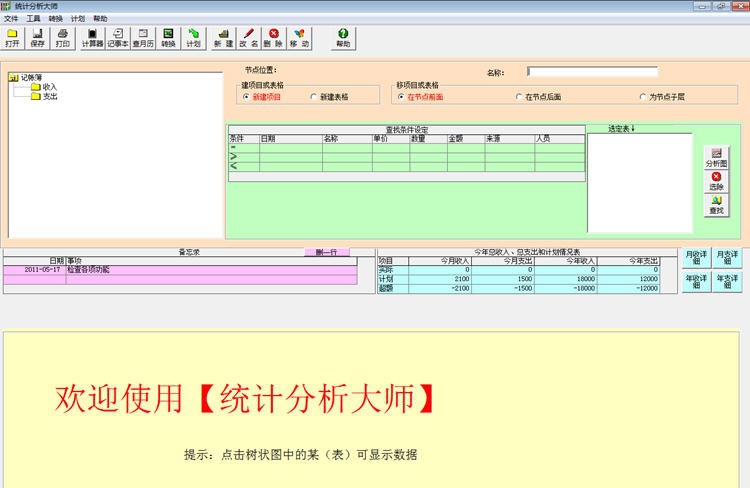Click the 日期 column header in search grid
This screenshot has height=488, width=750.
click(x=291, y=139)
